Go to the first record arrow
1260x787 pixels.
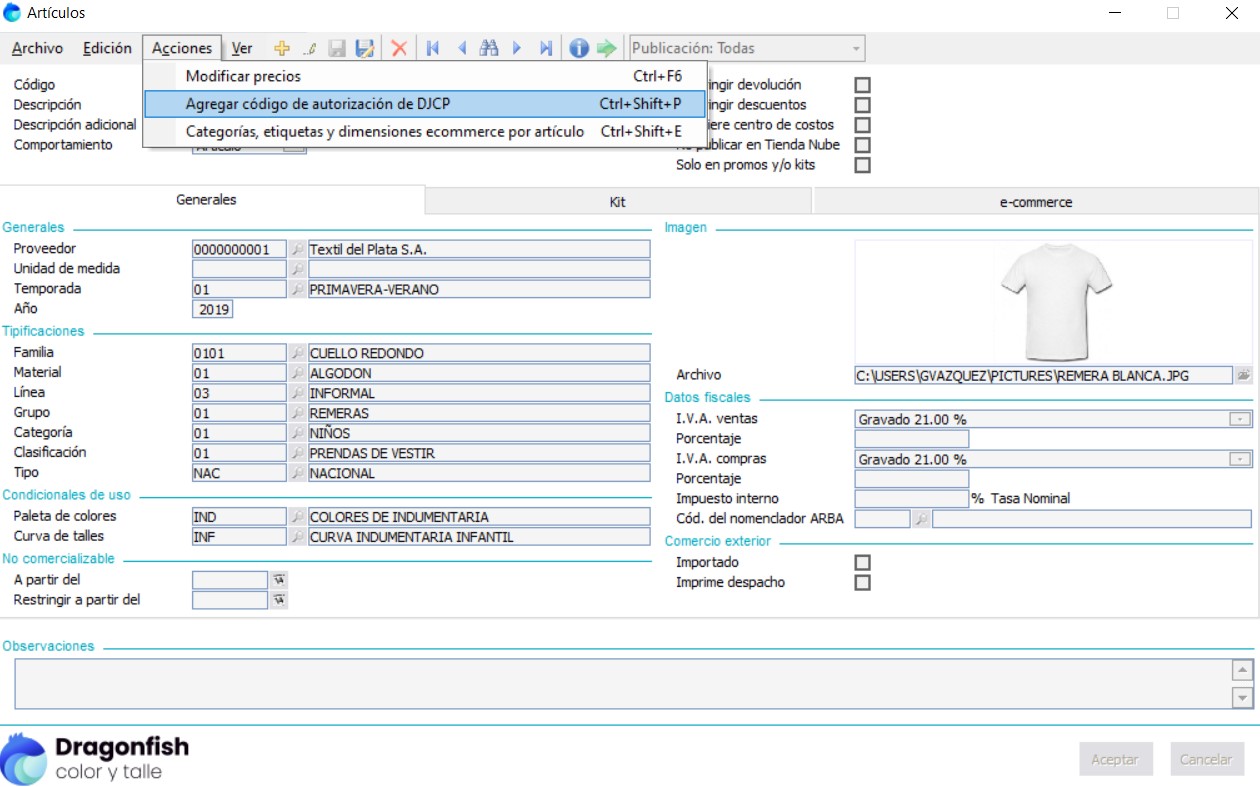click(x=433, y=48)
